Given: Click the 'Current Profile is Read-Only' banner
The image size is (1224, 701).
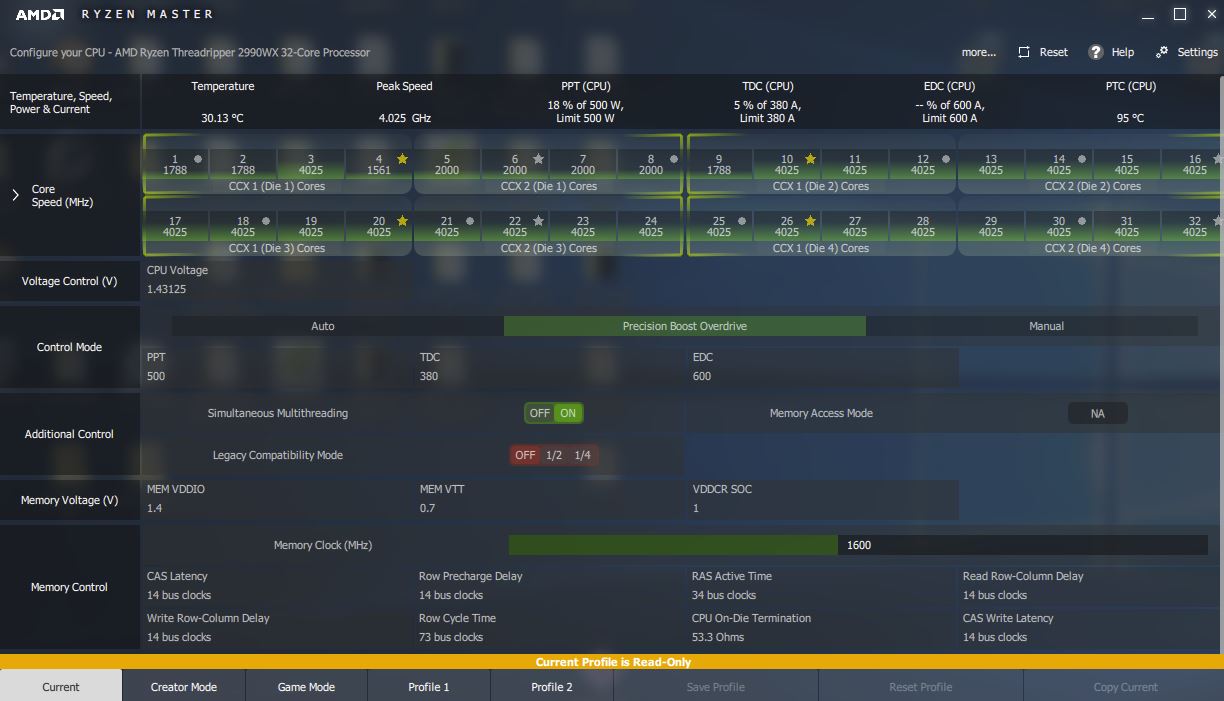Looking at the screenshot, I should pos(612,662).
